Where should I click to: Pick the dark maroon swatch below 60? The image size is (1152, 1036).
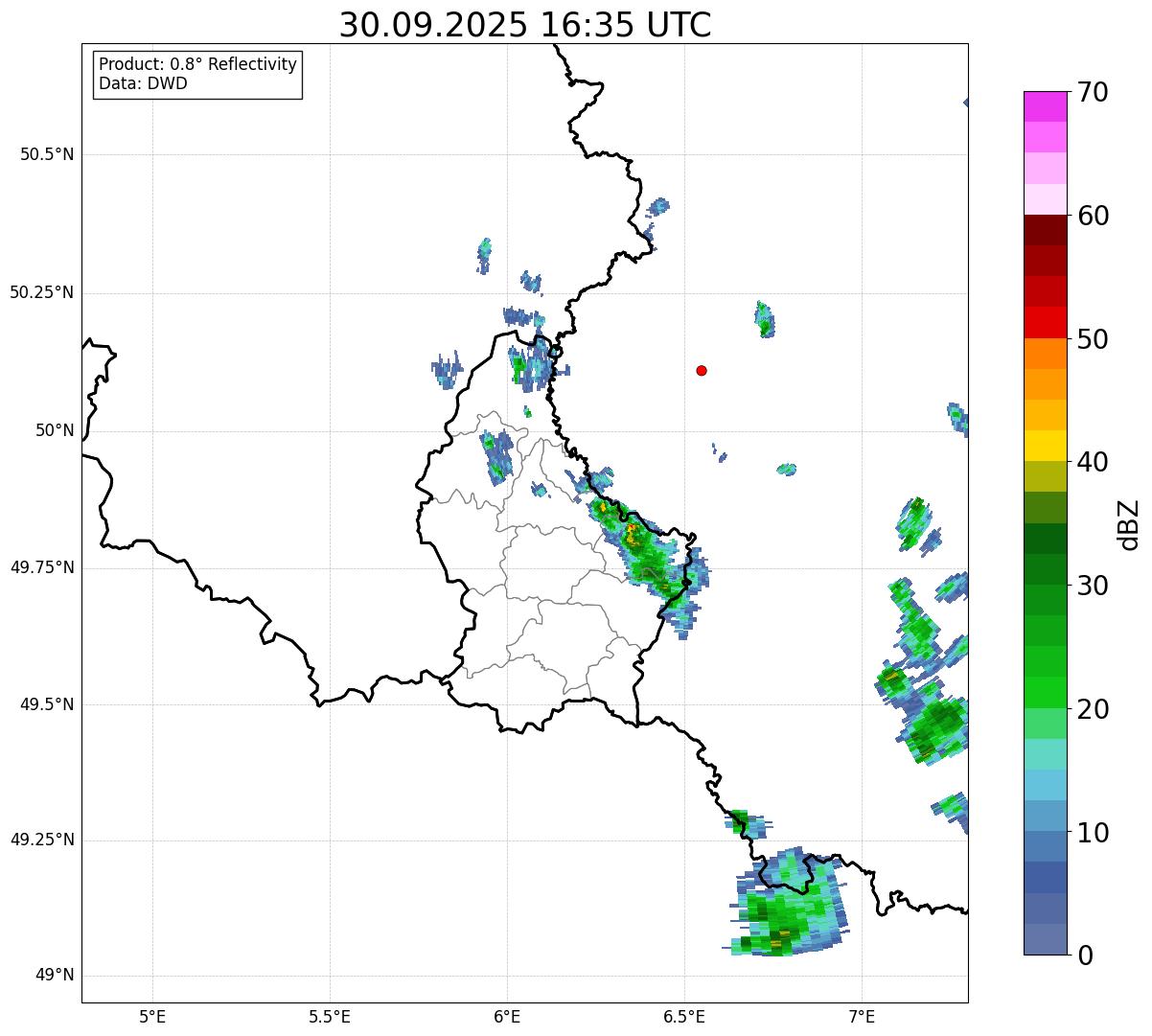coord(1045,230)
